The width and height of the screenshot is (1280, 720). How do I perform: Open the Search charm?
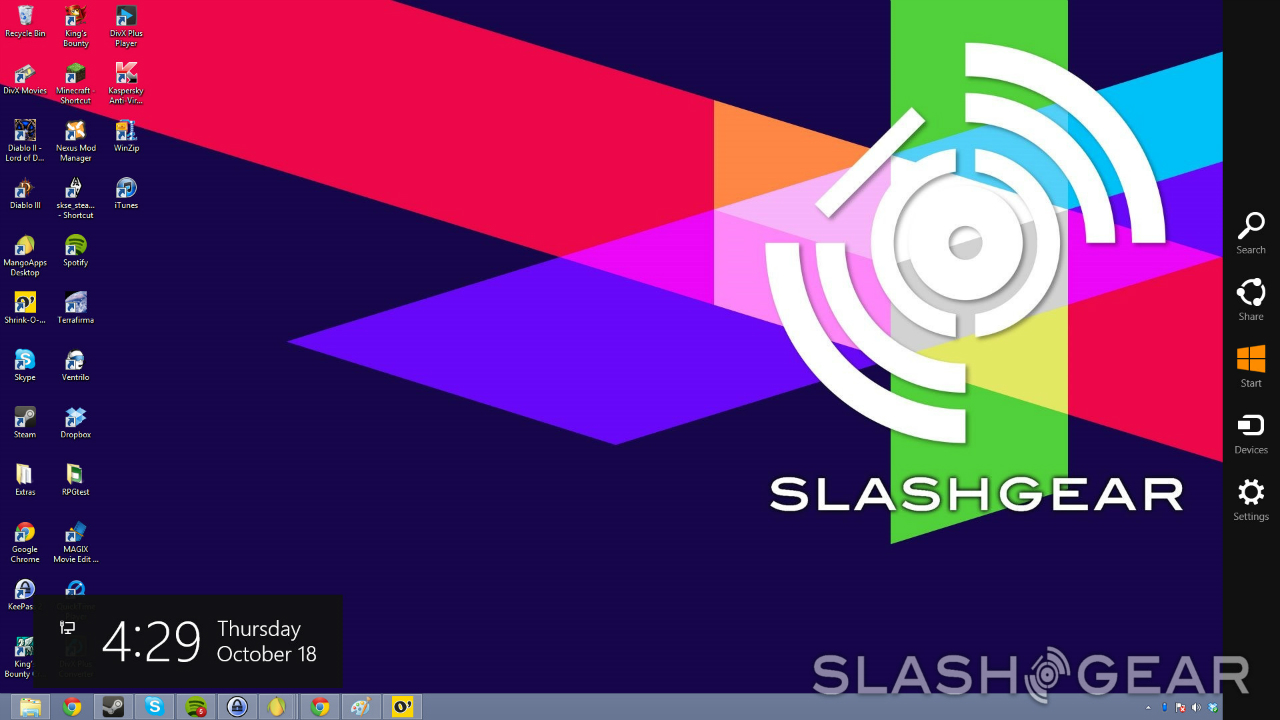click(x=1251, y=233)
